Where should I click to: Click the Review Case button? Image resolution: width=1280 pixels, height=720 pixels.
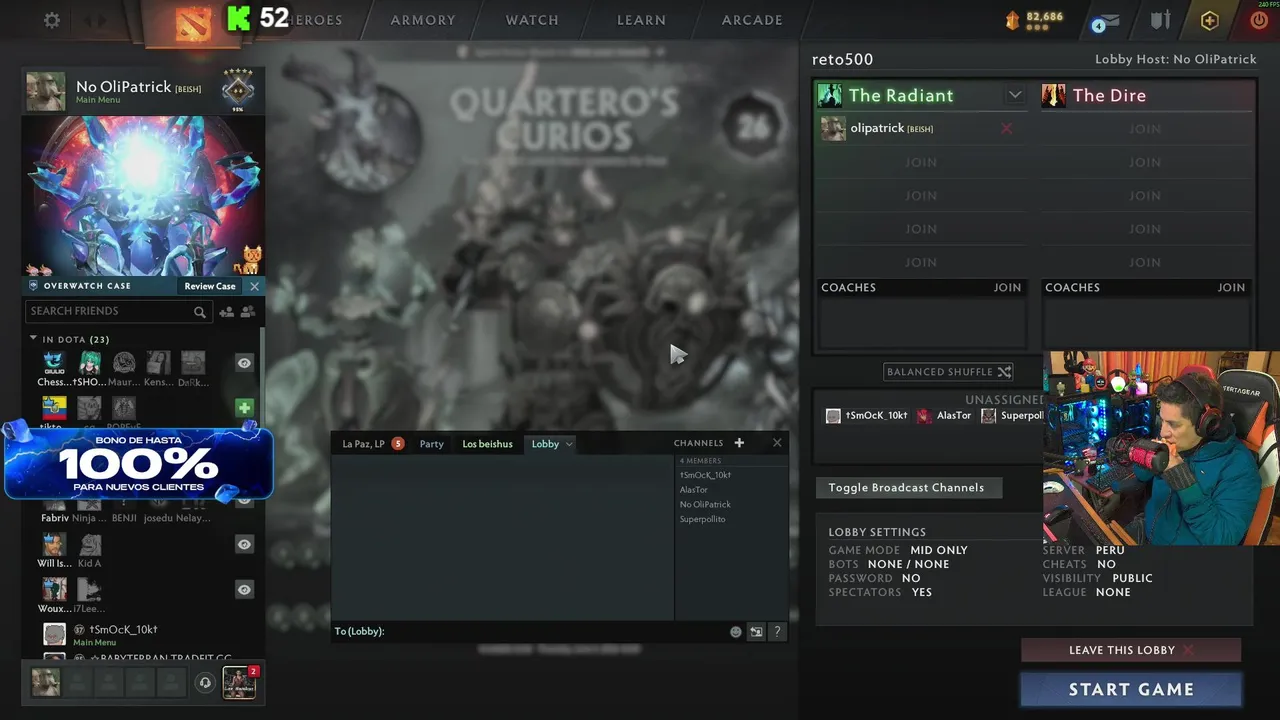(210, 286)
